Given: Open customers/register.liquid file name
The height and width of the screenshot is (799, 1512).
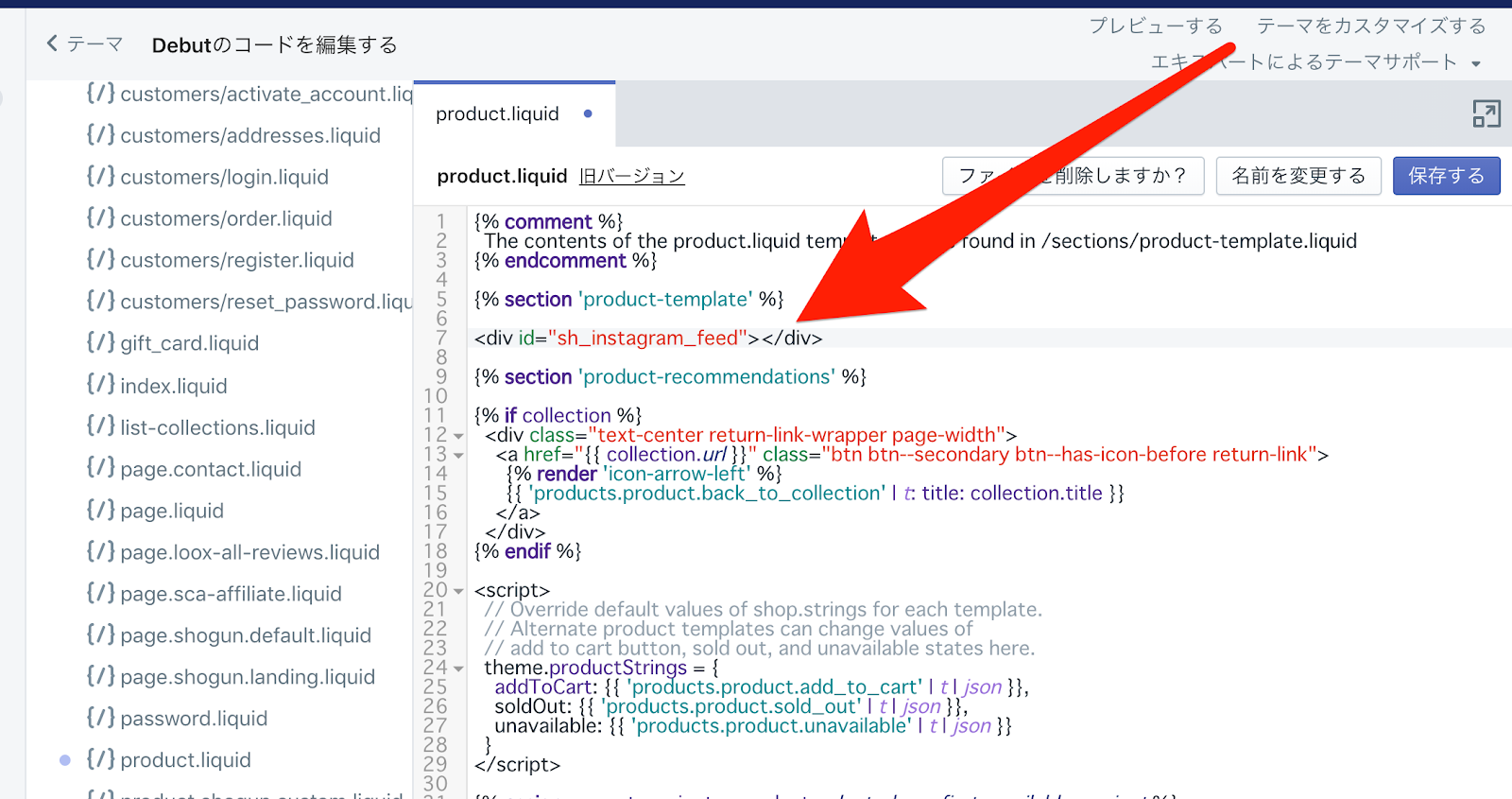Looking at the screenshot, I should 237,260.
